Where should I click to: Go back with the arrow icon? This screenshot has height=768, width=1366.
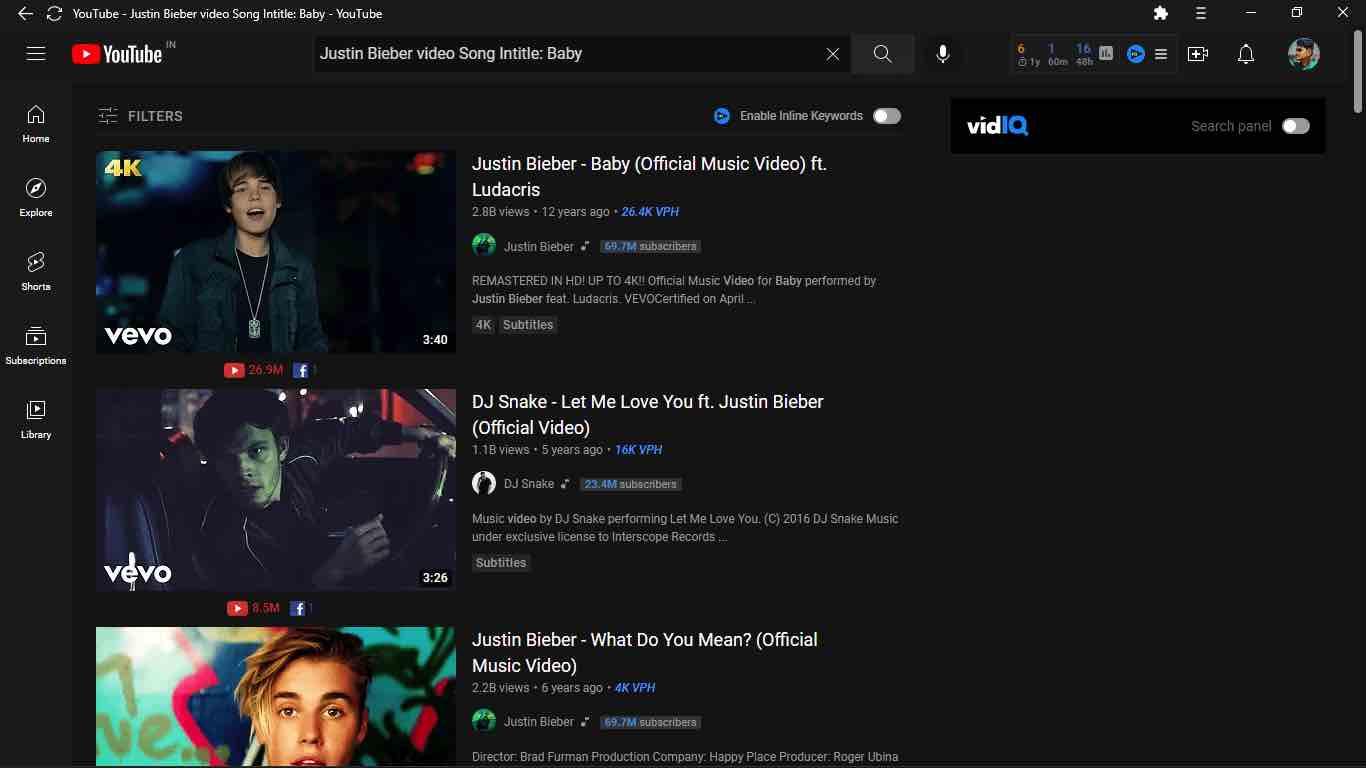(25, 13)
